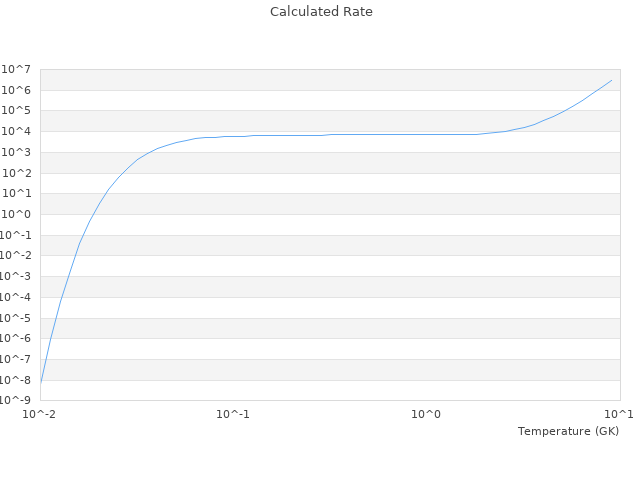Click the curve plateau above 10^-1 temperature

pyautogui.click(x=233, y=136)
